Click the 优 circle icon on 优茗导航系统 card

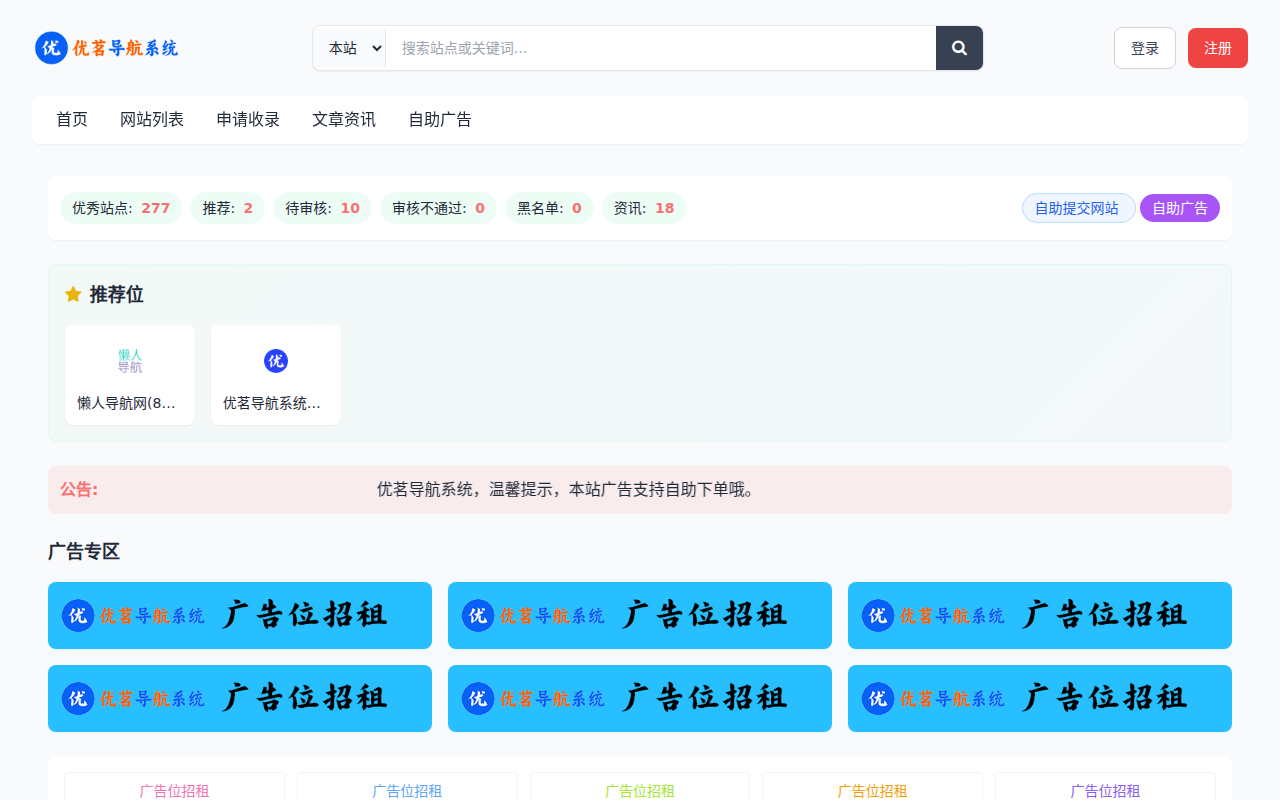276,361
